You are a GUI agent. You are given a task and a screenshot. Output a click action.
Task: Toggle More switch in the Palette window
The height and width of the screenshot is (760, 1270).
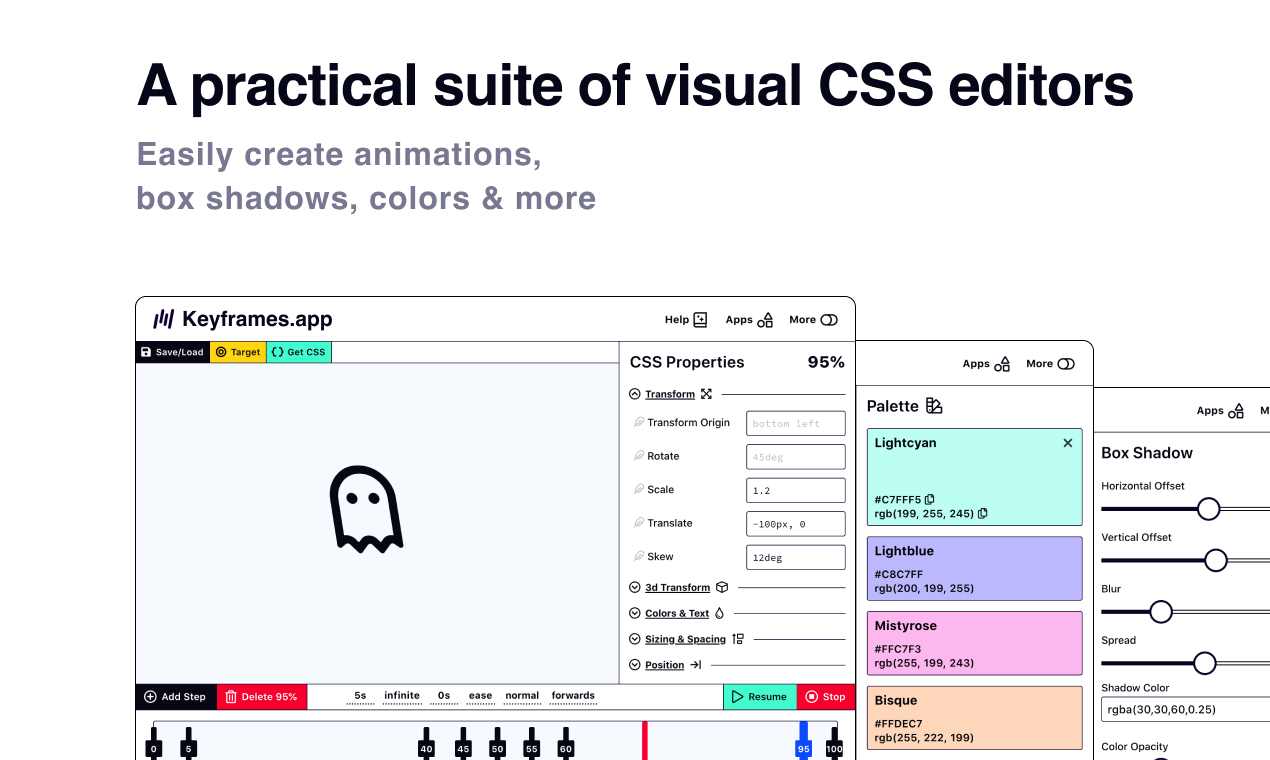pos(1066,364)
